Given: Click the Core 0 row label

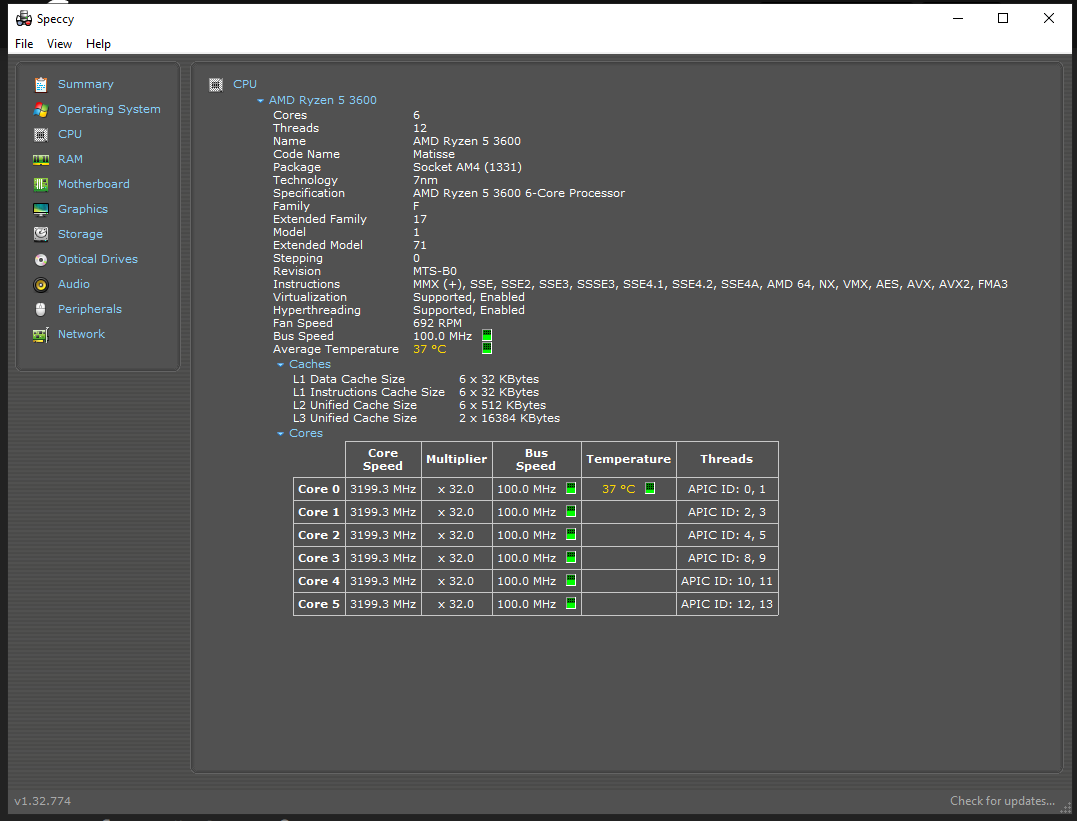Looking at the screenshot, I should pos(319,489).
